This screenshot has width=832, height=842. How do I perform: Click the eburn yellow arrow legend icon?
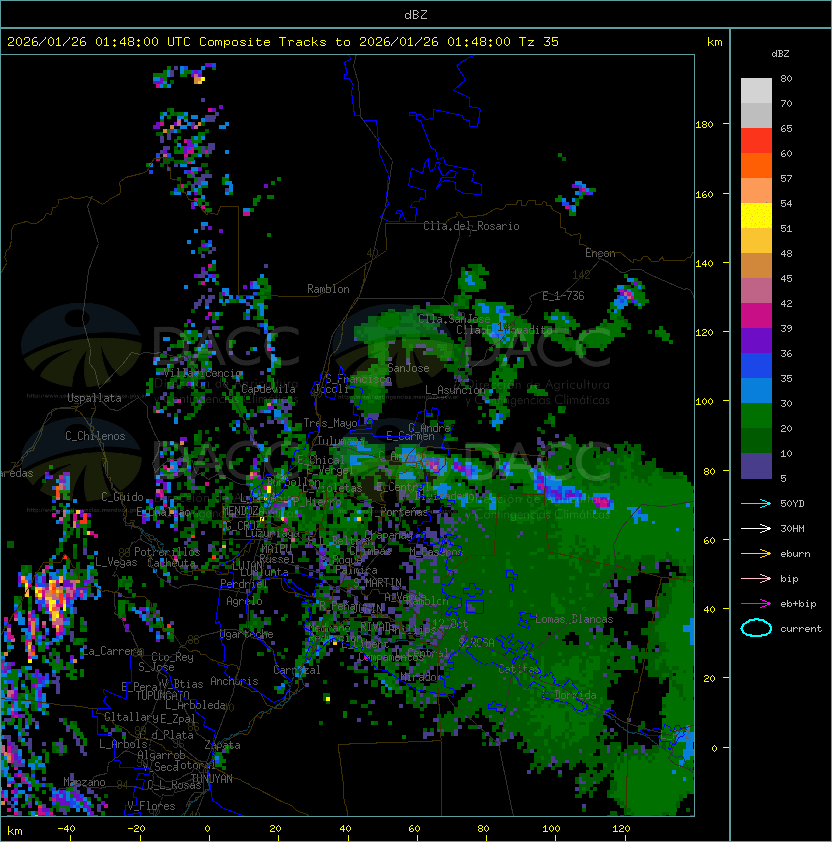point(756,553)
